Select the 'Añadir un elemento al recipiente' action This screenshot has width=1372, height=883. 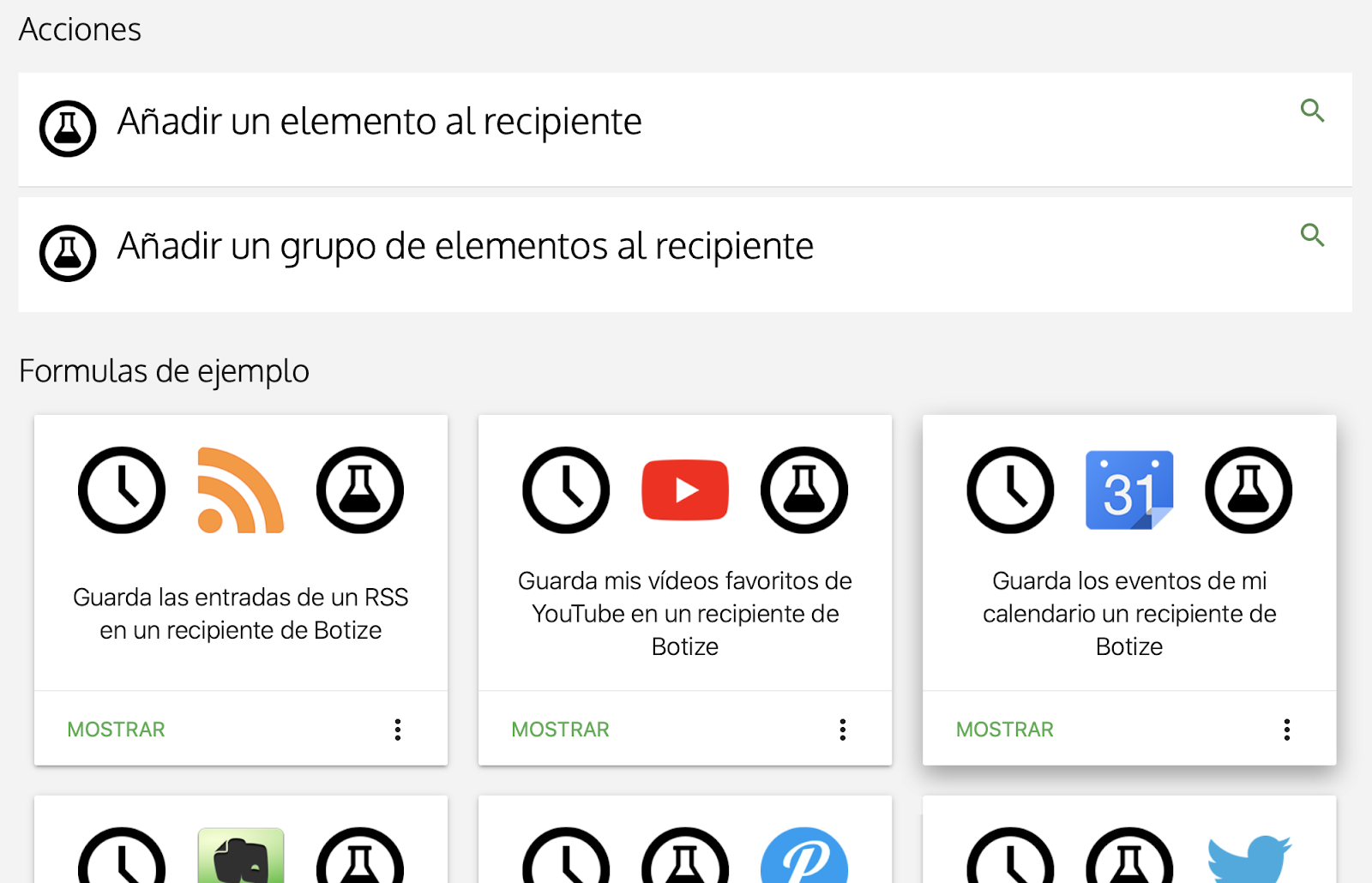pos(685,129)
